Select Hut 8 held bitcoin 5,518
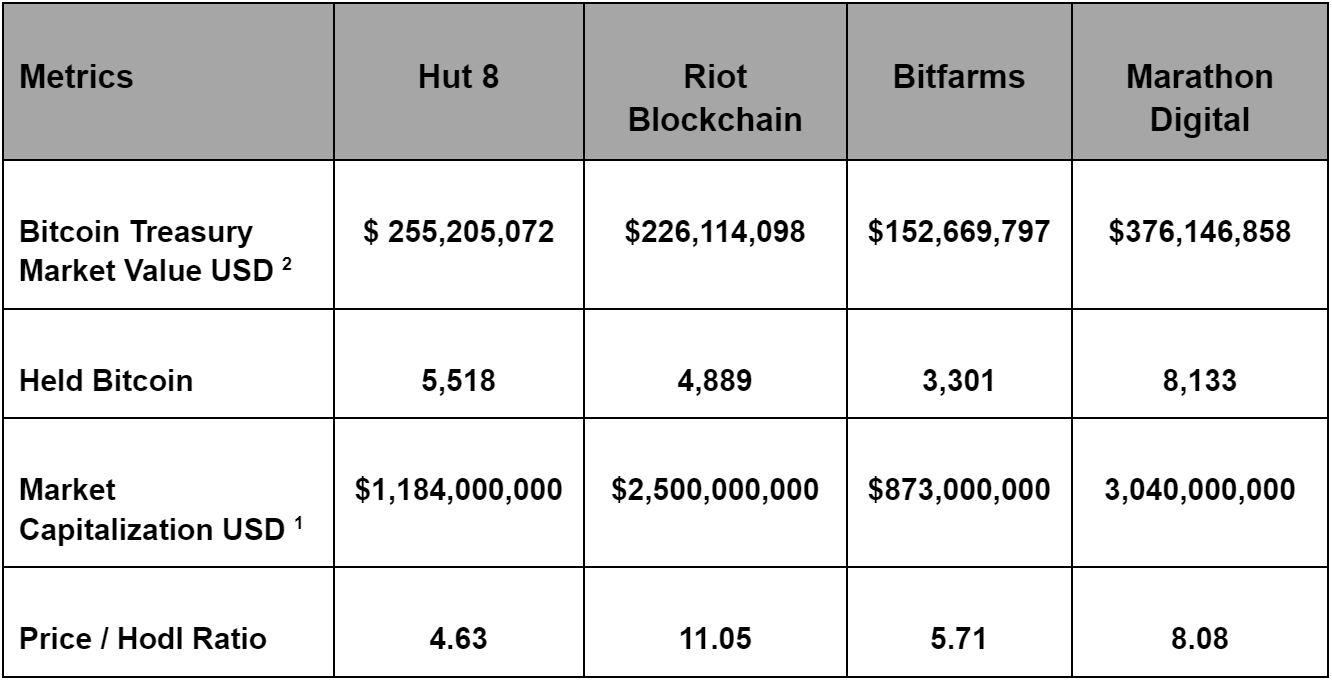 click(x=459, y=382)
